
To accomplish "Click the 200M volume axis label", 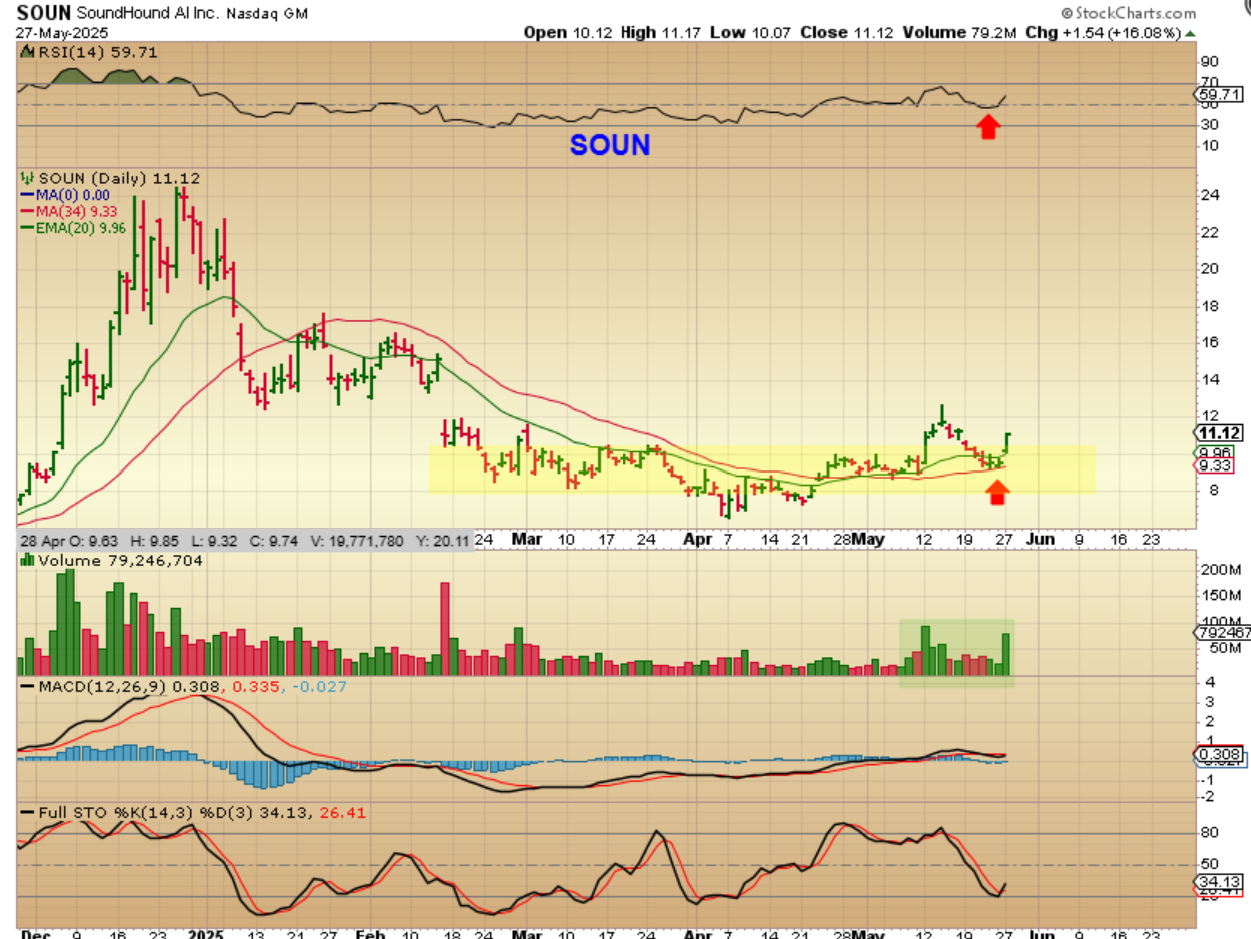I will pyautogui.click(x=1220, y=569).
